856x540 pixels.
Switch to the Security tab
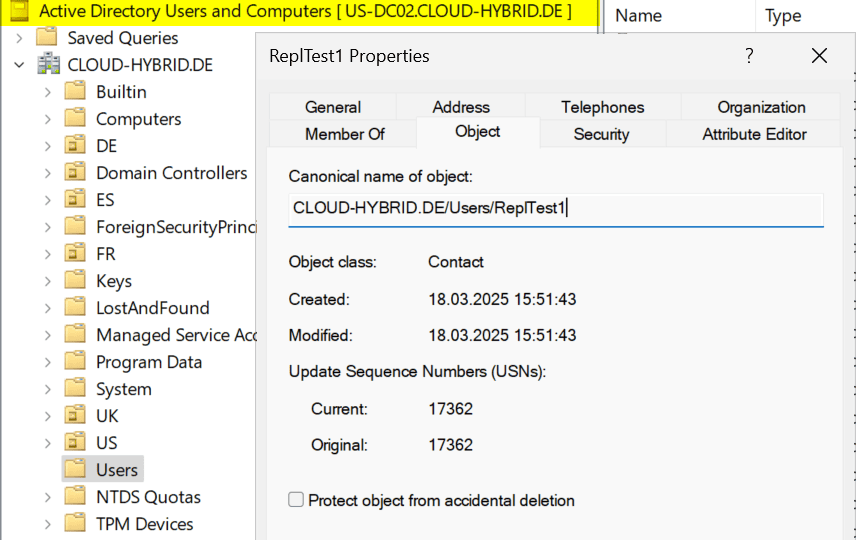pos(601,134)
